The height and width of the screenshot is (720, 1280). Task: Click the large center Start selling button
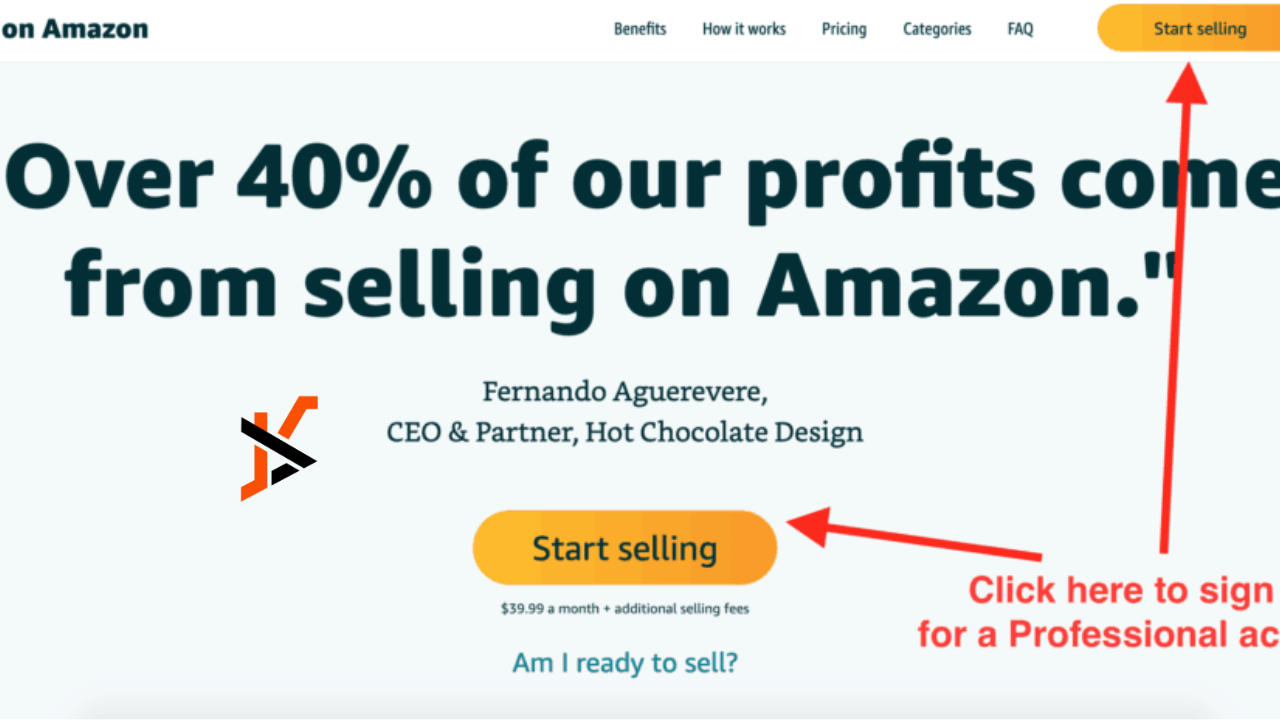625,548
